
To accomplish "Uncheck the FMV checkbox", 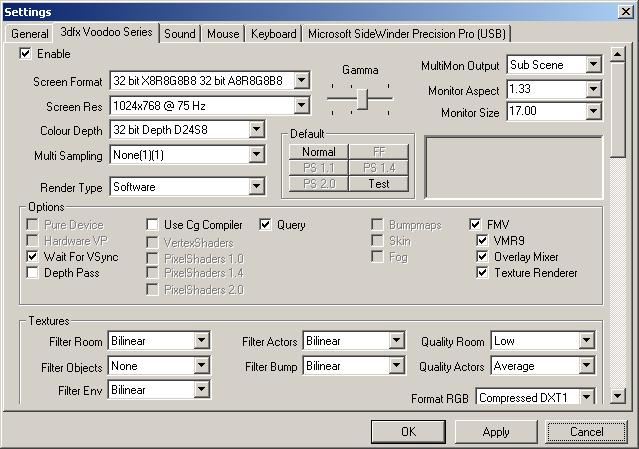I will click(475, 224).
